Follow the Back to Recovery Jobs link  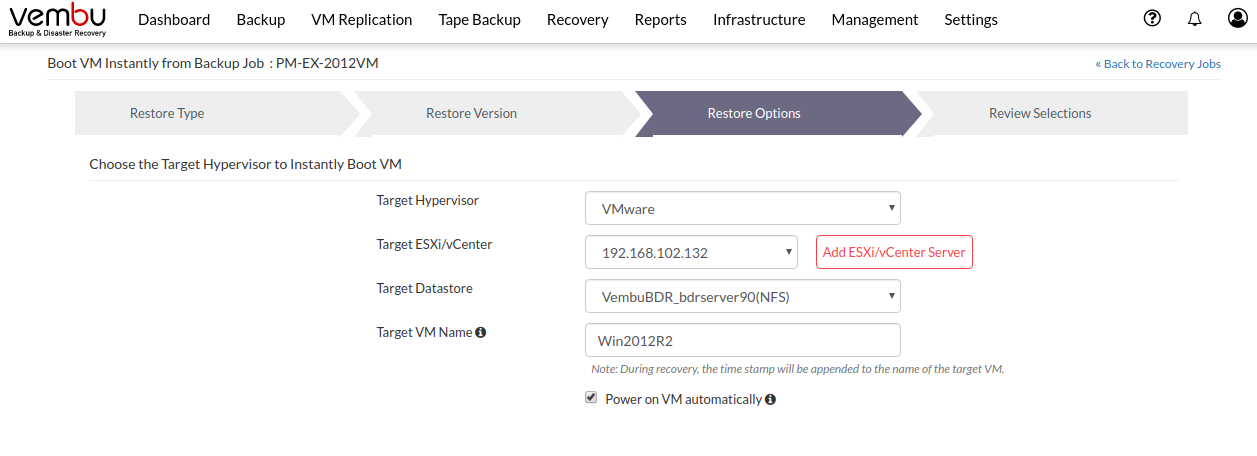pyautogui.click(x=1158, y=64)
